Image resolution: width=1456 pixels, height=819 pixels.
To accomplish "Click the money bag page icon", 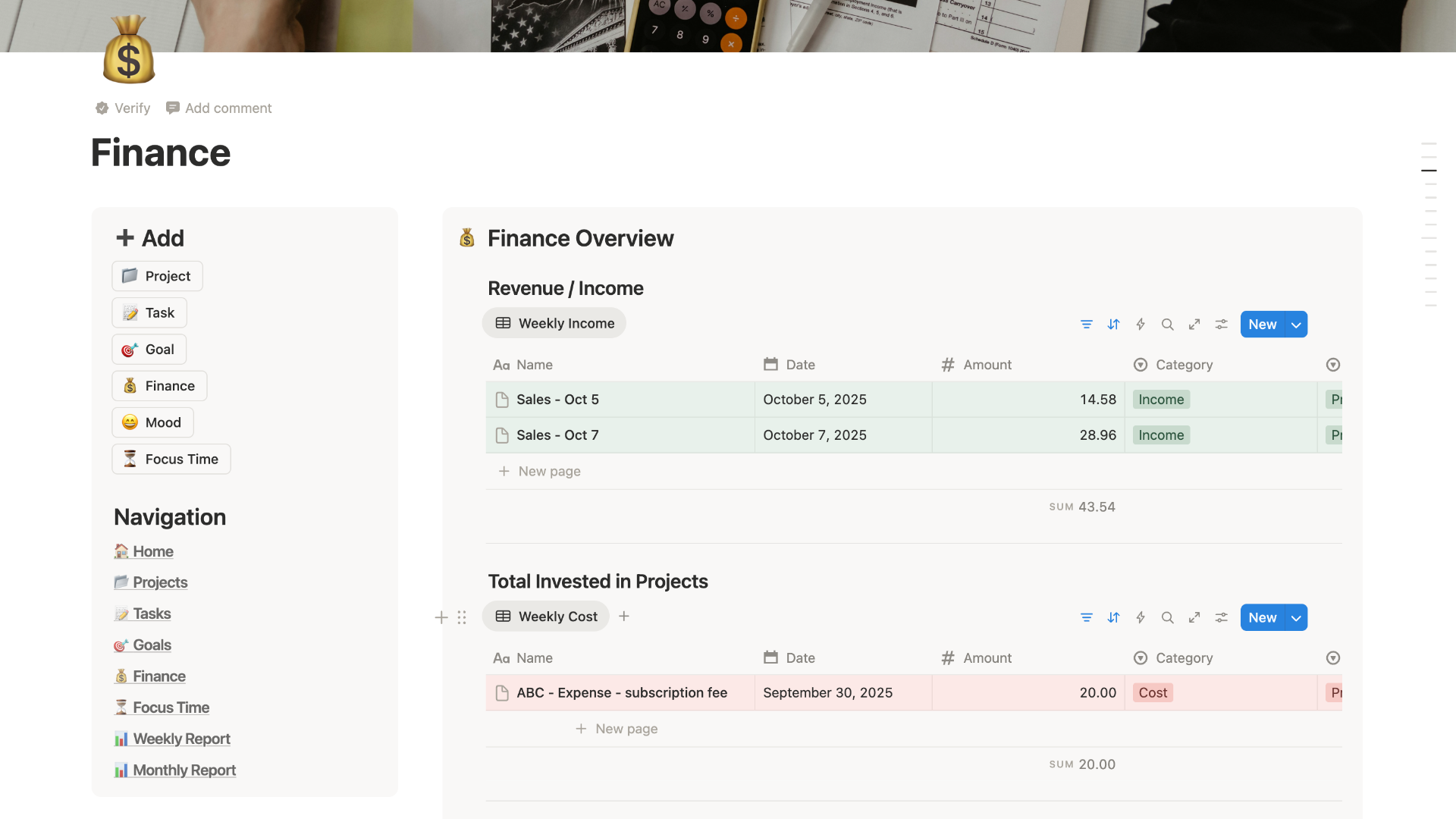I will [129, 51].
